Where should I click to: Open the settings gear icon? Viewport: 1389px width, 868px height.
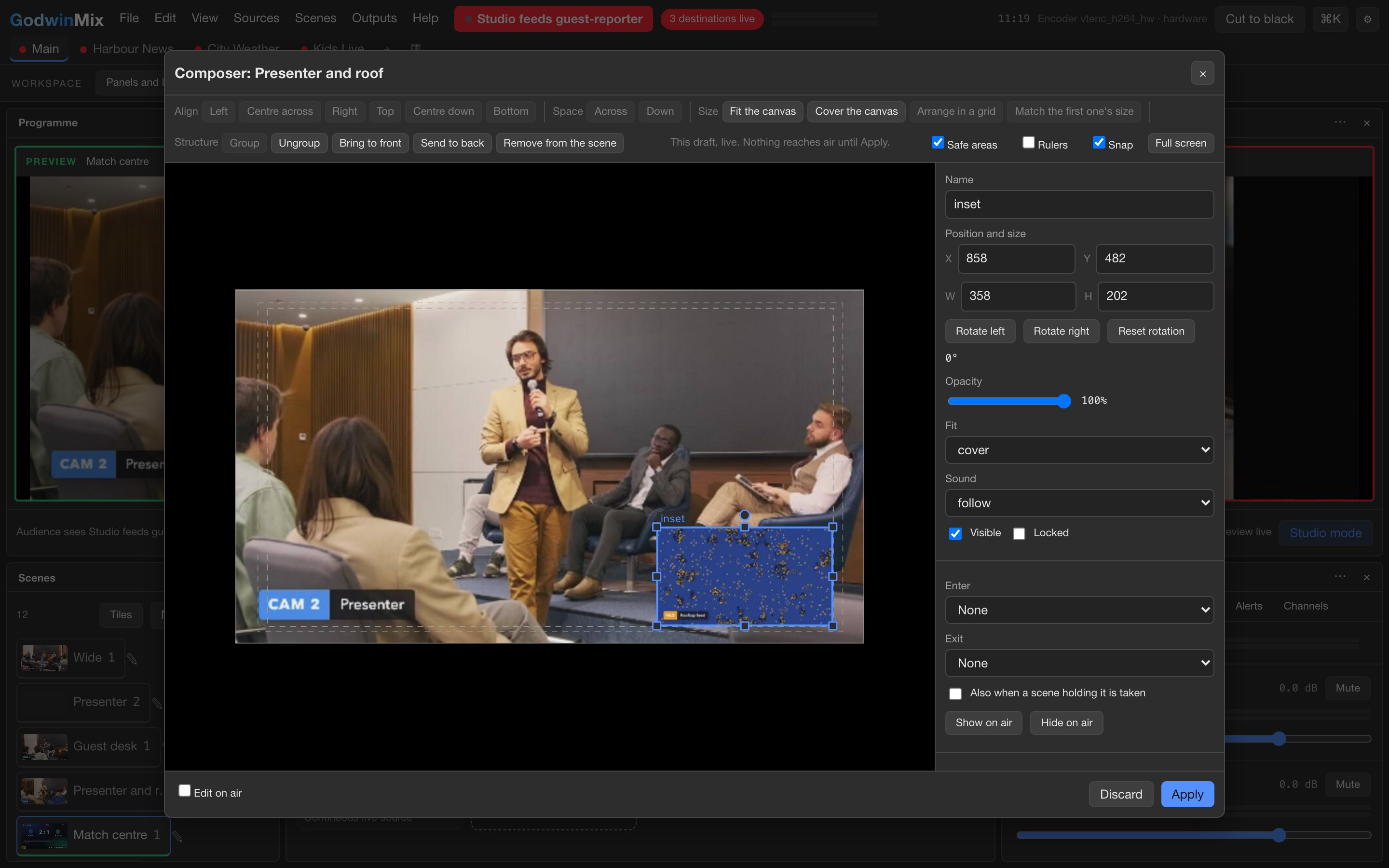point(1368,19)
